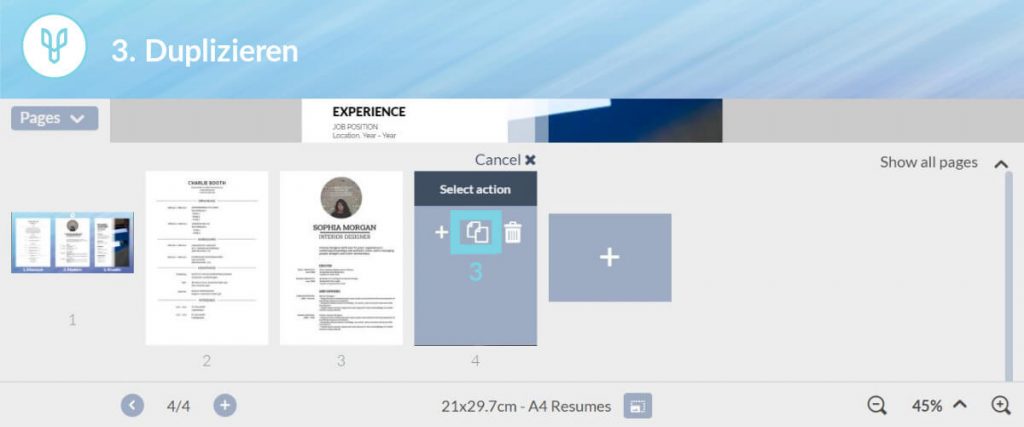Zoom in with the plus magnifier
The image size is (1024, 427).
tap(1000, 405)
